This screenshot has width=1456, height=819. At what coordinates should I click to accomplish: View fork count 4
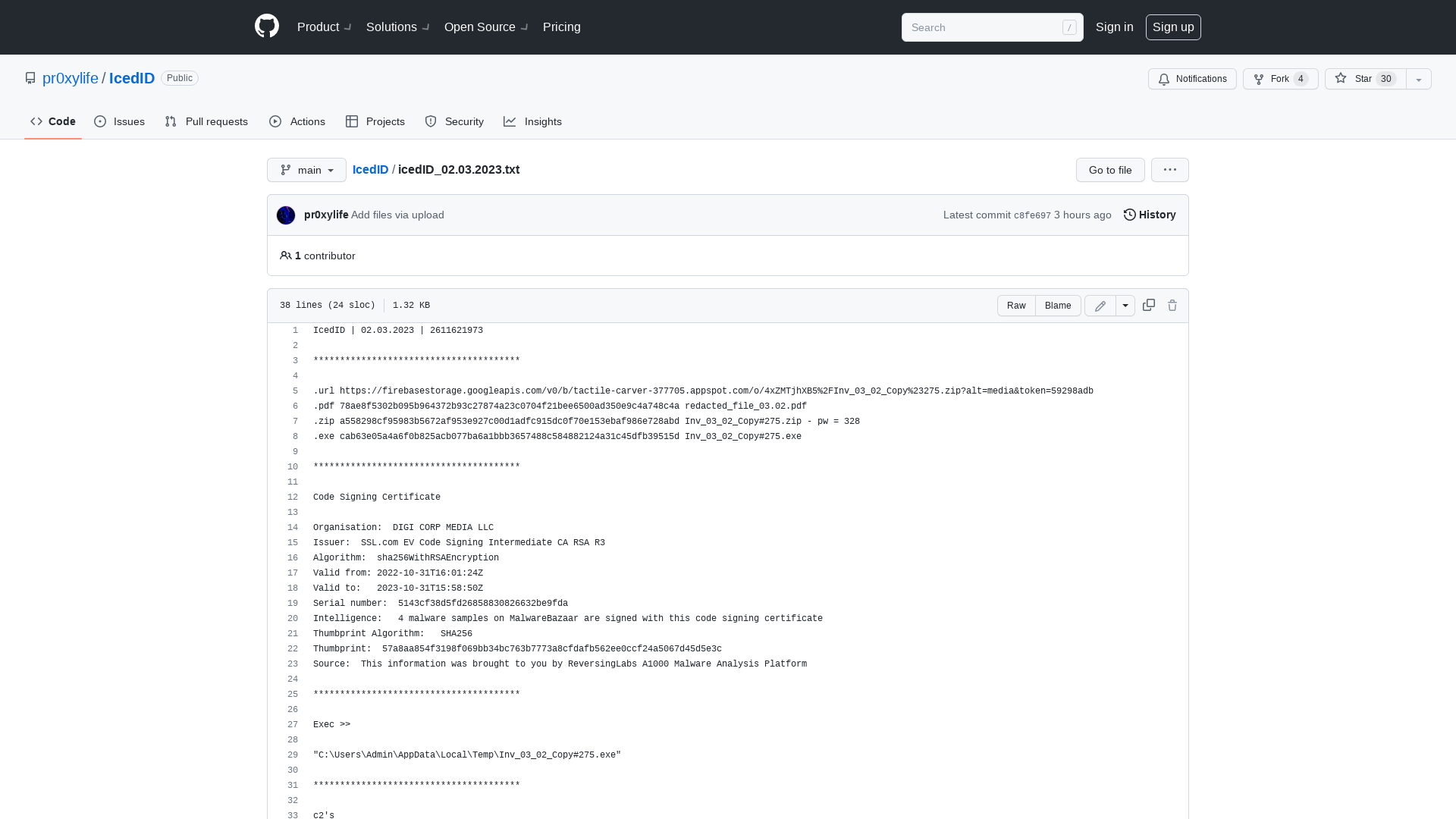click(1301, 79)
